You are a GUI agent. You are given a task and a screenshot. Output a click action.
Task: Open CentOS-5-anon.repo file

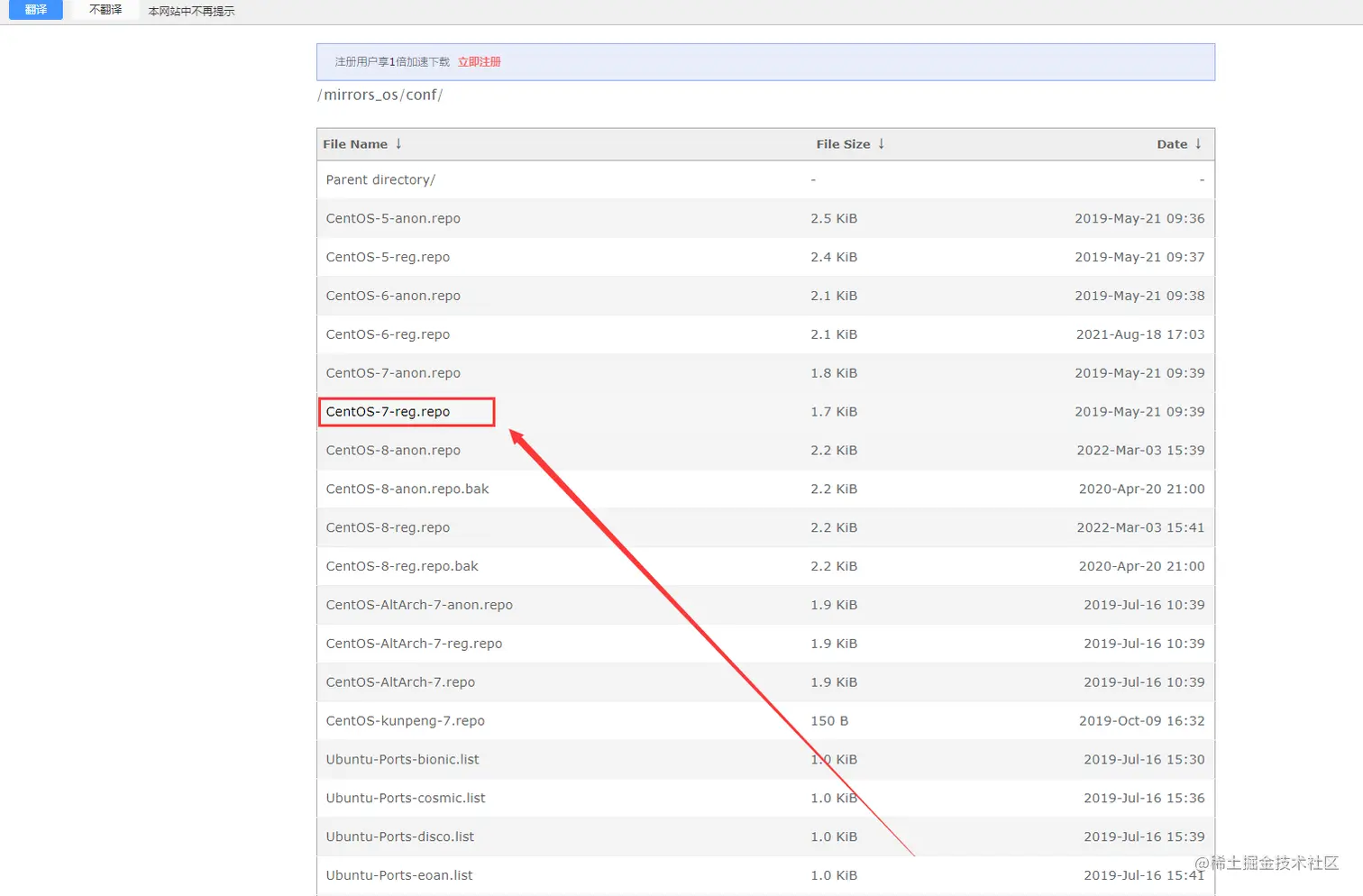[393, 219]
